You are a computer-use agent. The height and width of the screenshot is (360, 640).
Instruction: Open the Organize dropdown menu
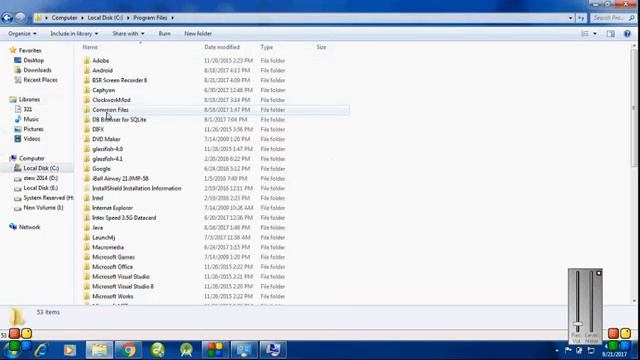click(22, 33)
